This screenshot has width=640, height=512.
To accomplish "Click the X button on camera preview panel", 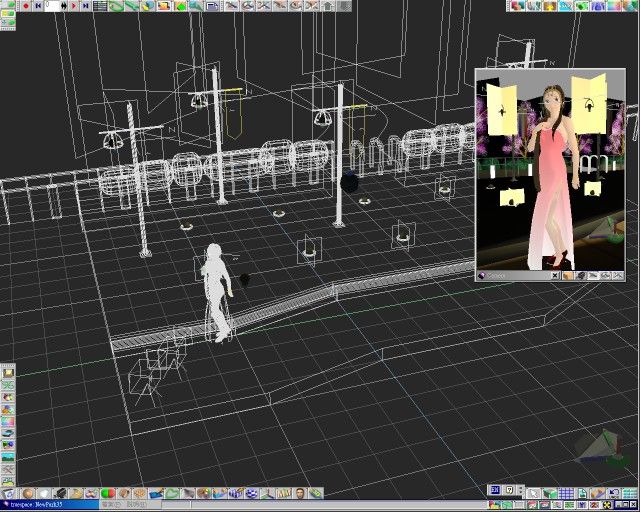I will 555,275.
